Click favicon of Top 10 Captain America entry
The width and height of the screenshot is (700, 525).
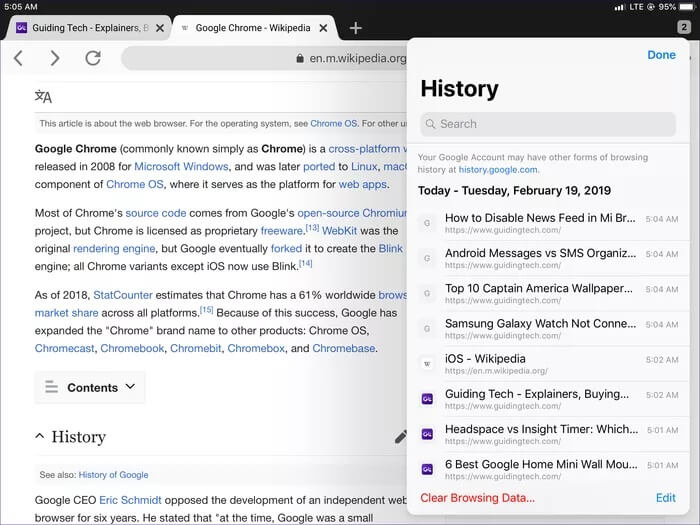[427, 293]
